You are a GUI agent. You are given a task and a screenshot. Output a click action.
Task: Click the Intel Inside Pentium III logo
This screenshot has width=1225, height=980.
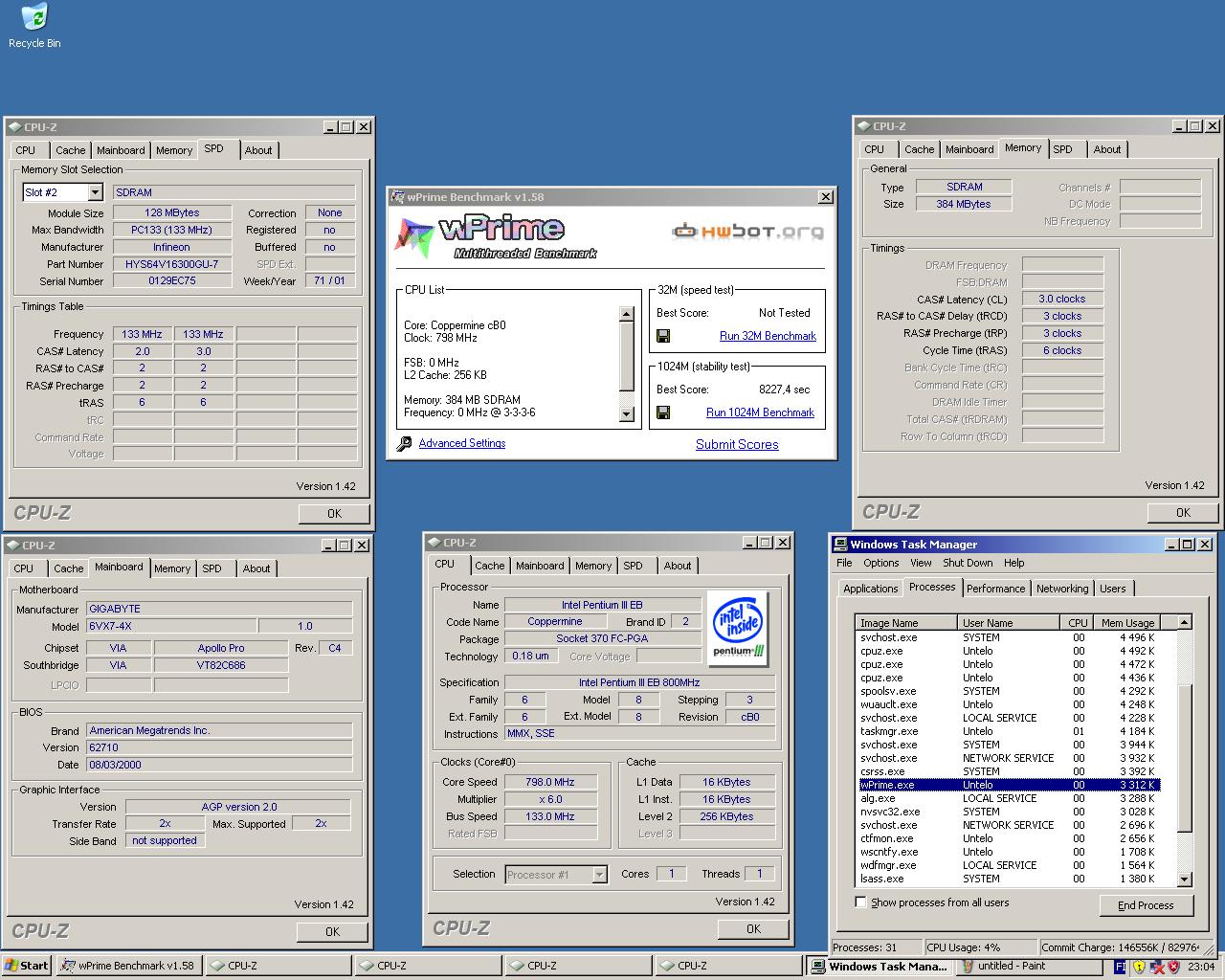(739, 629)
